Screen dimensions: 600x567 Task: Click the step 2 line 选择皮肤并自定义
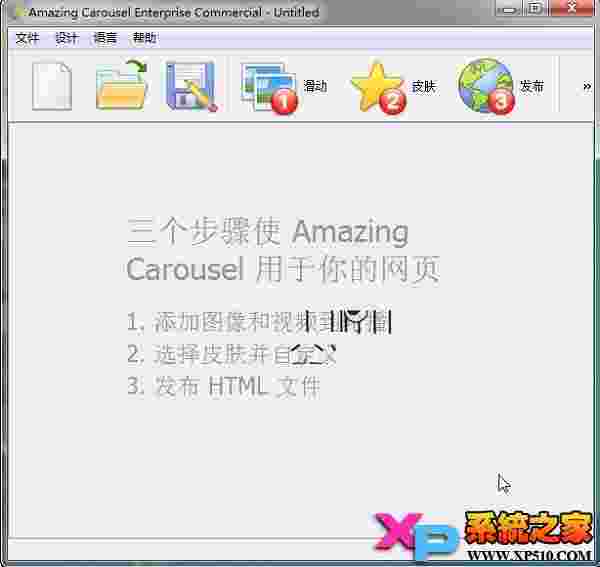coord(232,354)
